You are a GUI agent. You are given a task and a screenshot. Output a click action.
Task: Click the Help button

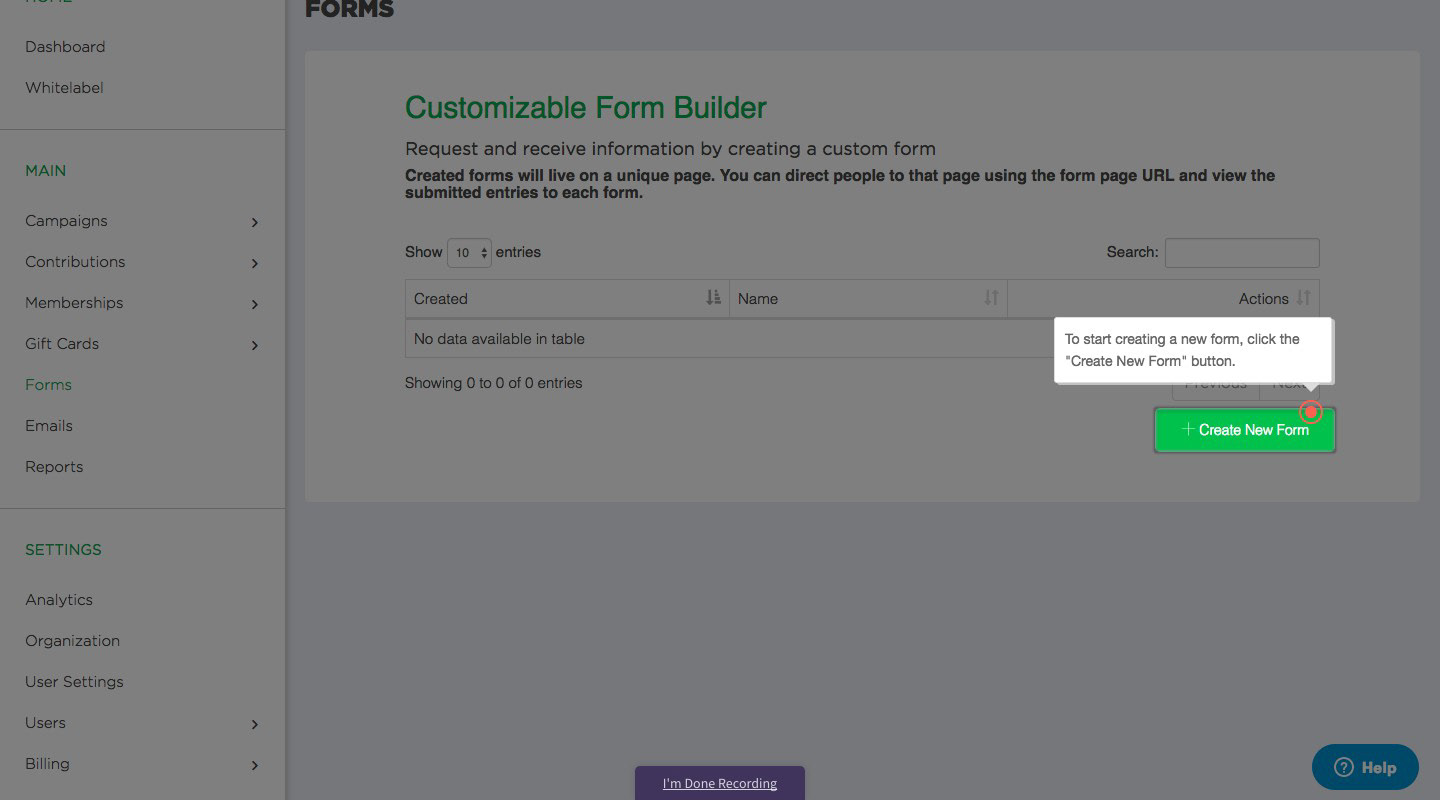click(x=1365, y=768)
